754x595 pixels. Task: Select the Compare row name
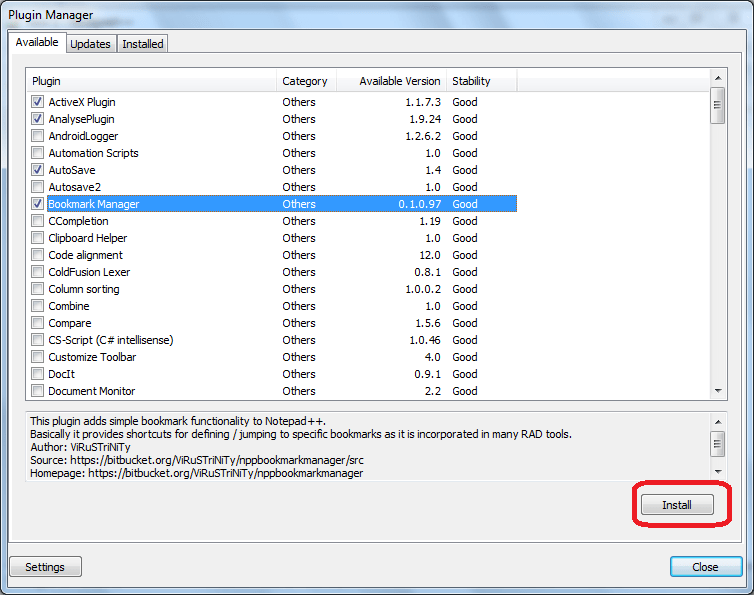pos(70,323)
